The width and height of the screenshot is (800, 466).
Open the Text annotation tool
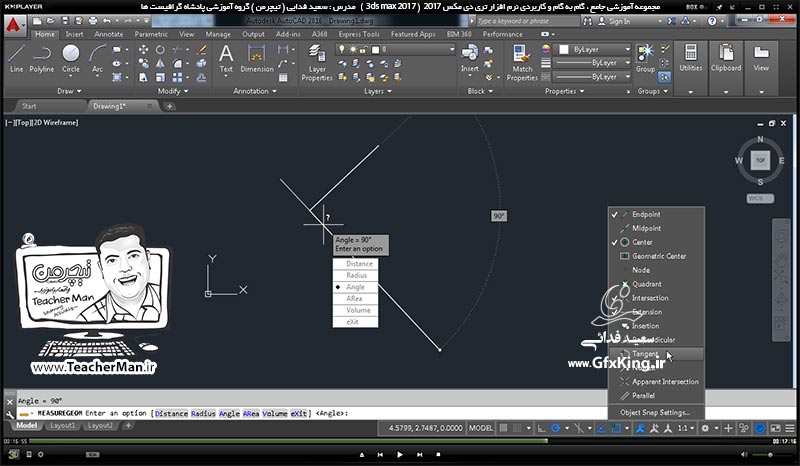pyautogui.click(x=226, y=59)
